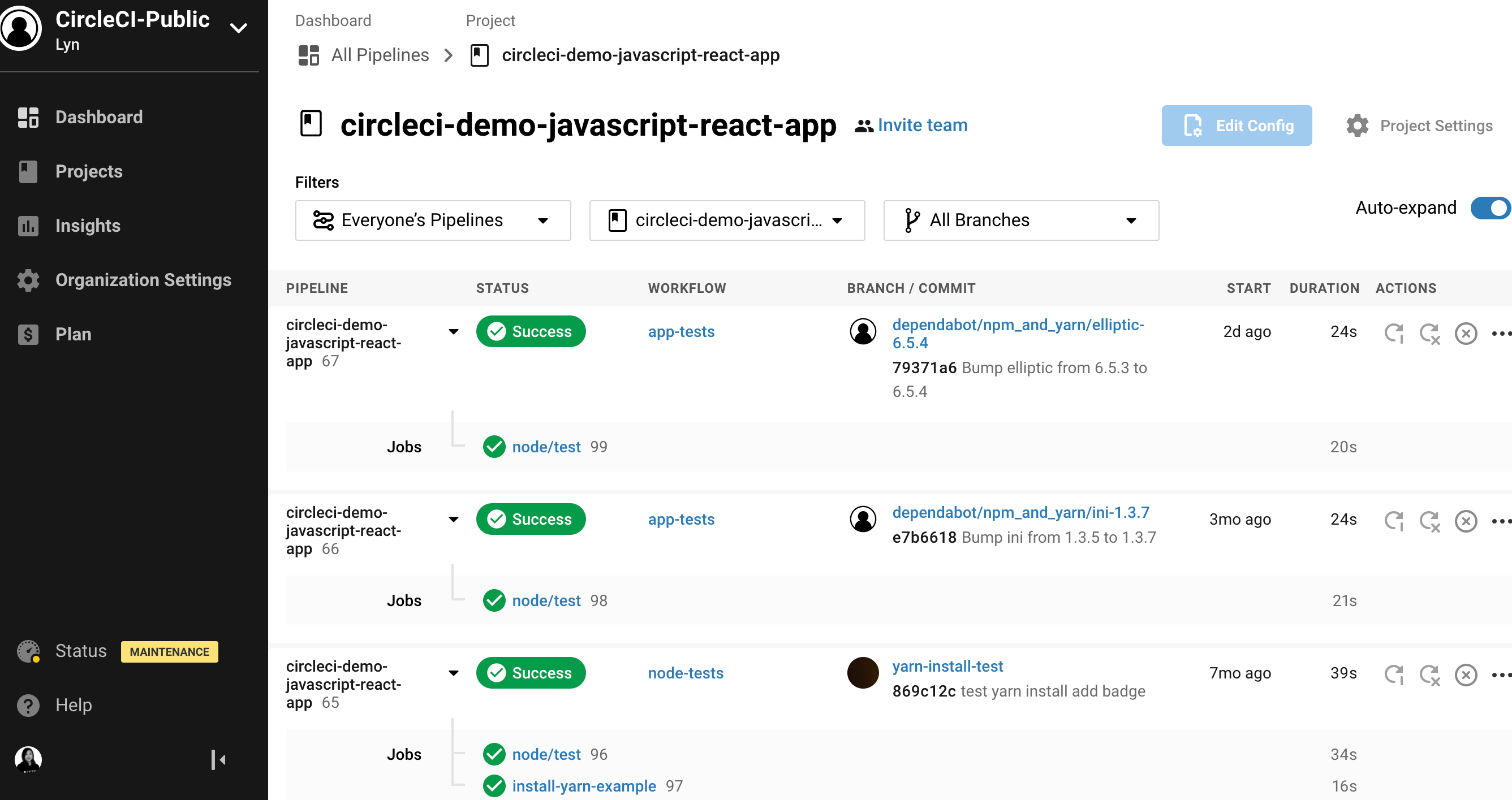Cancel workflow icon for pipeline 65
The width and height of the screenshot is (1512, 800).
click(x=1466, y=674)
